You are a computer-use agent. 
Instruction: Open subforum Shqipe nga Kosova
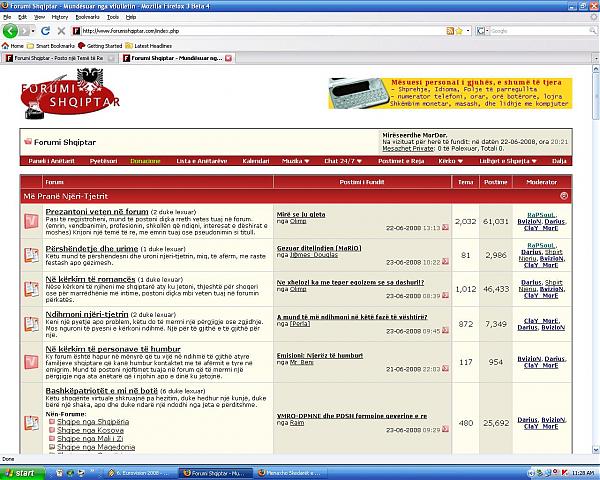(90, 430)
